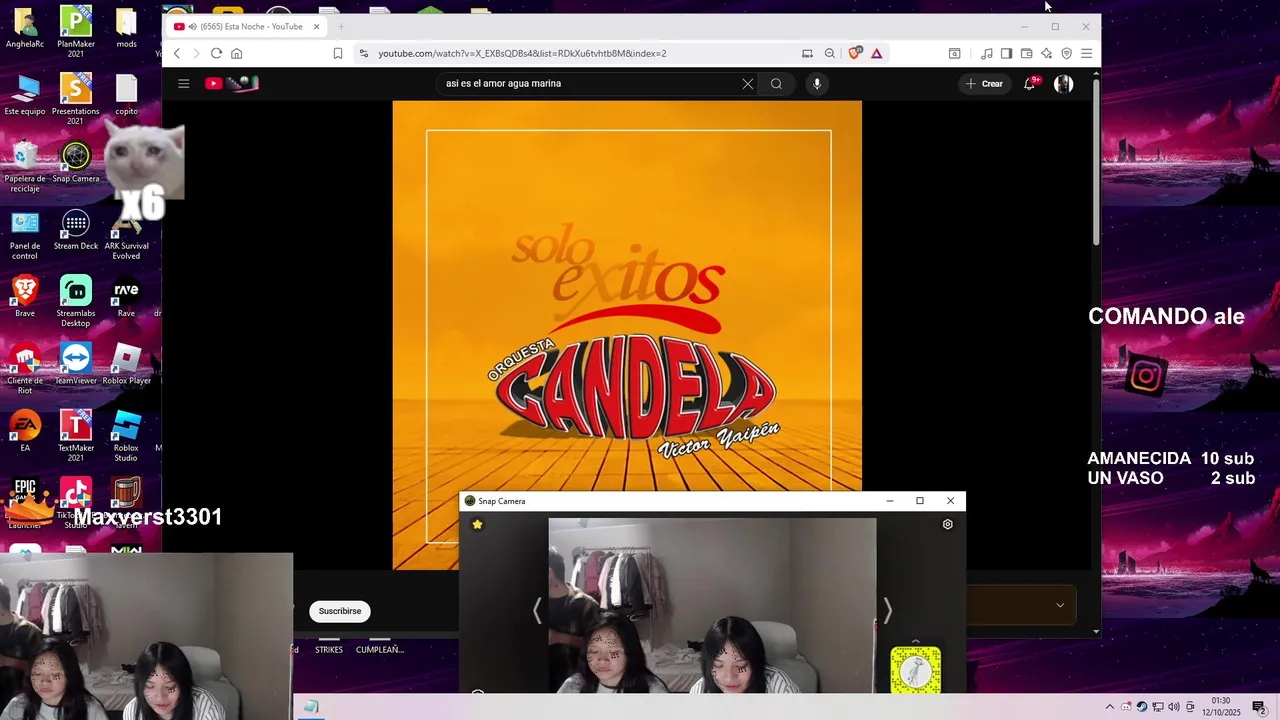Open the TeamViewer desktop shortcut
The height and width of the screenshot is (720, 1280).
pos(76,364)
